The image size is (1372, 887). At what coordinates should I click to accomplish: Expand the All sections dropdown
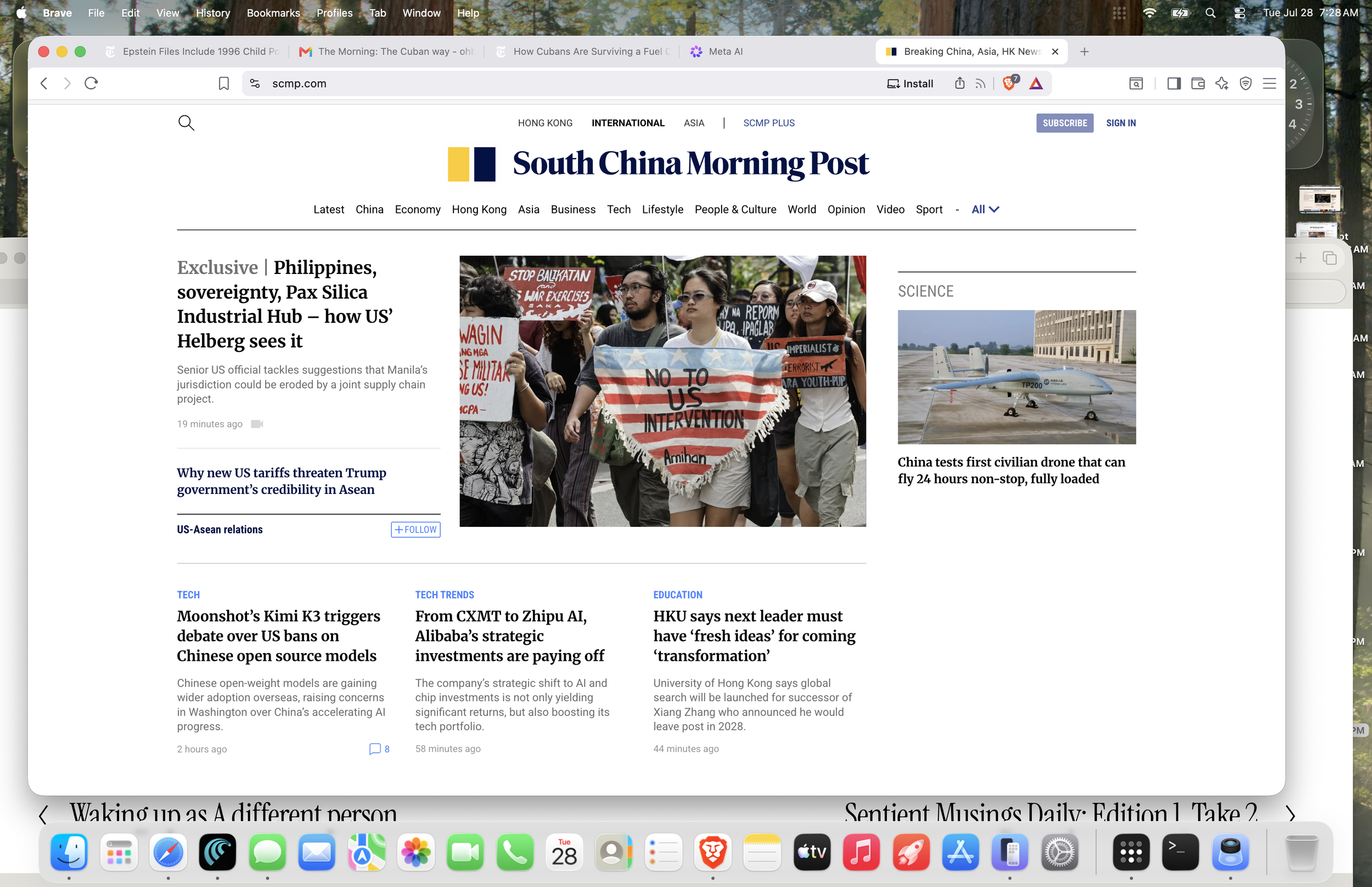(x=985, y=210)
